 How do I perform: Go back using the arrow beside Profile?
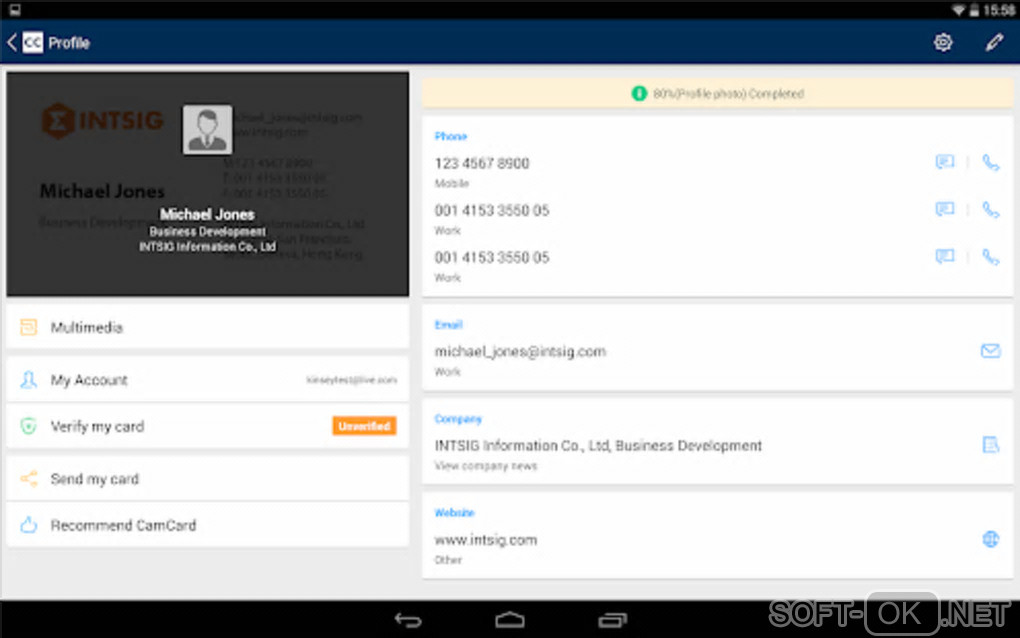click(x=12, y=43)
